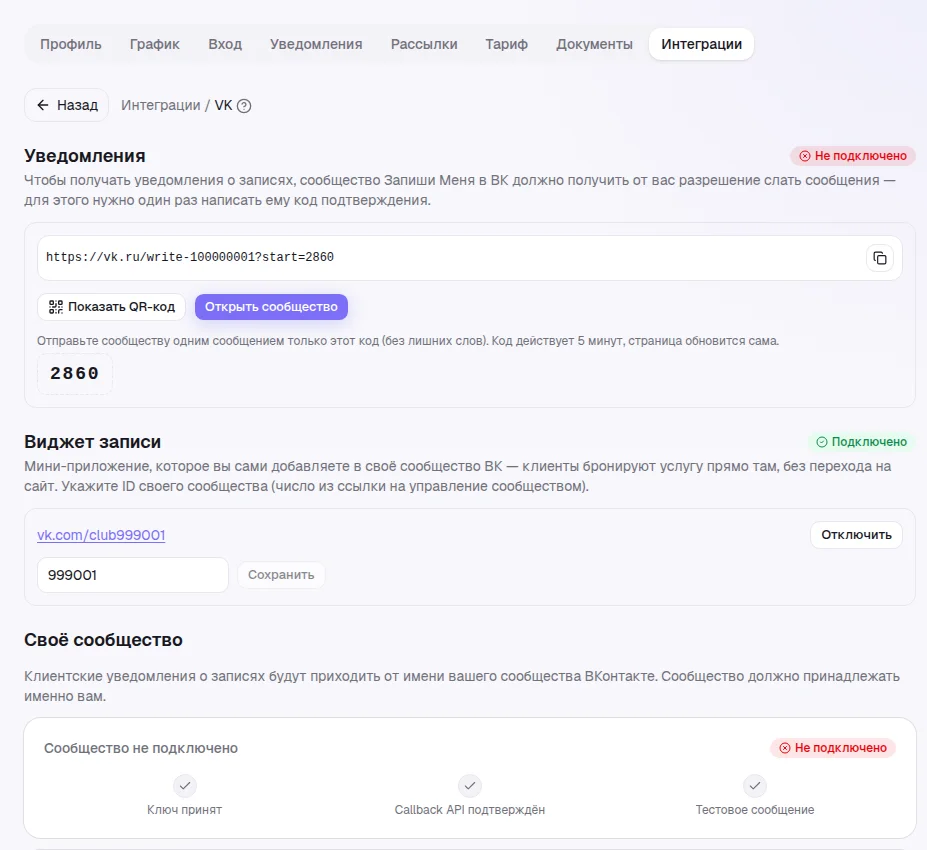
Task: Click the Тестовое сообщение check icon
Action: pos(755,786)
